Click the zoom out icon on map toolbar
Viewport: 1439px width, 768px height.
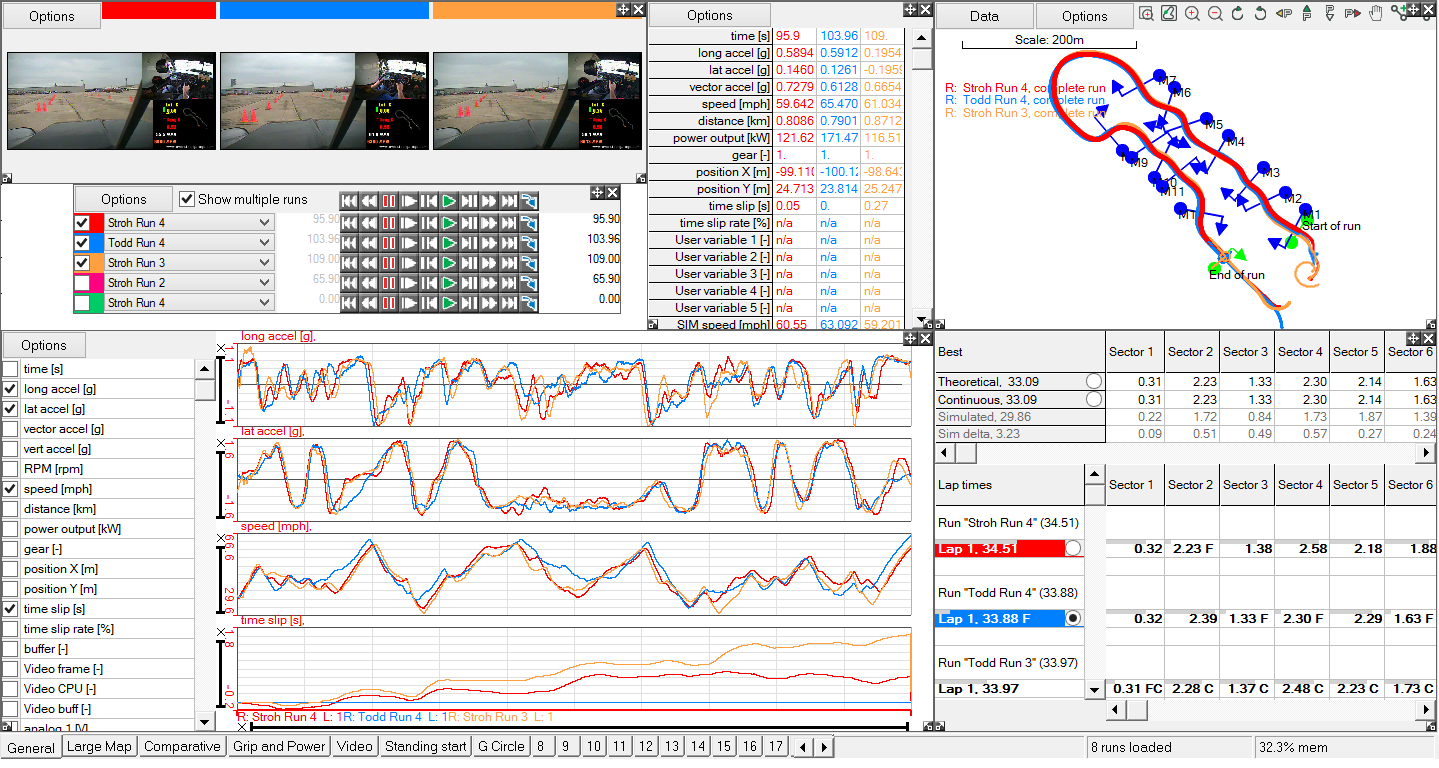tap(1215, 14)
